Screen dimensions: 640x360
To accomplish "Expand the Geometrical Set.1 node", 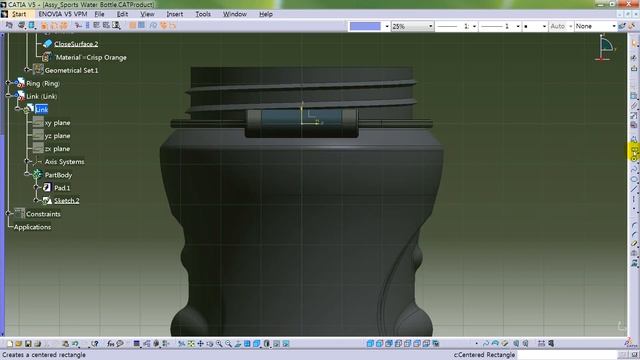I will [x=27, y=70].
